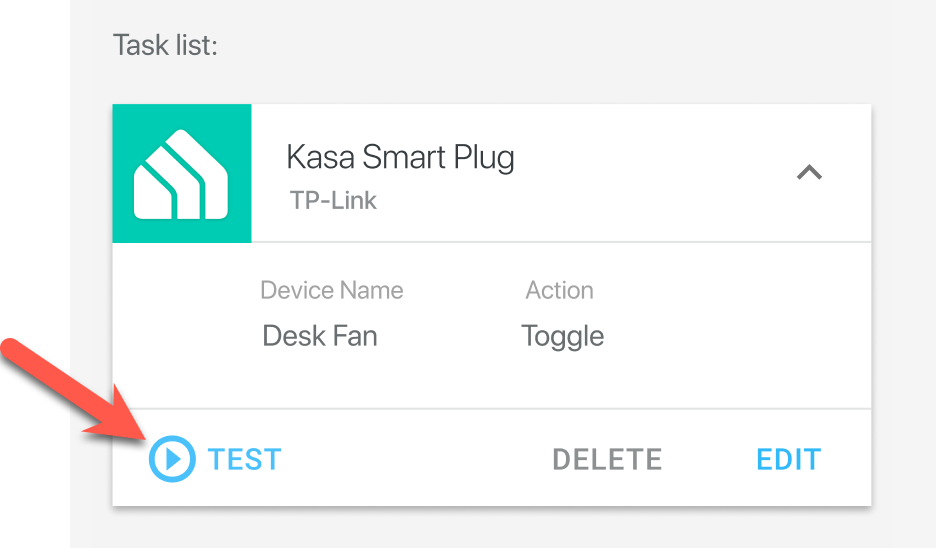This screenshot has width=936, height=548.
Task: Edit the Kasa Smart Plug task
Action: tap(789, 460)
